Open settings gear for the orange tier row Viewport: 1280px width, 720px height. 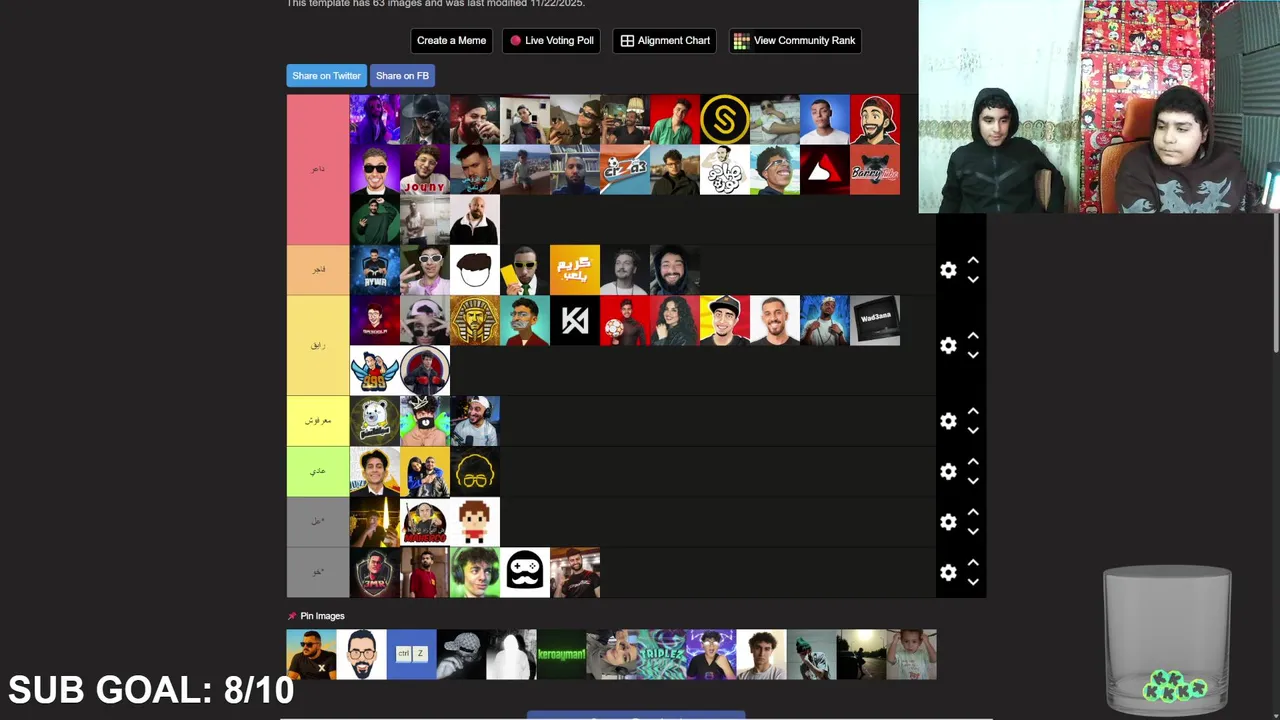948,270
